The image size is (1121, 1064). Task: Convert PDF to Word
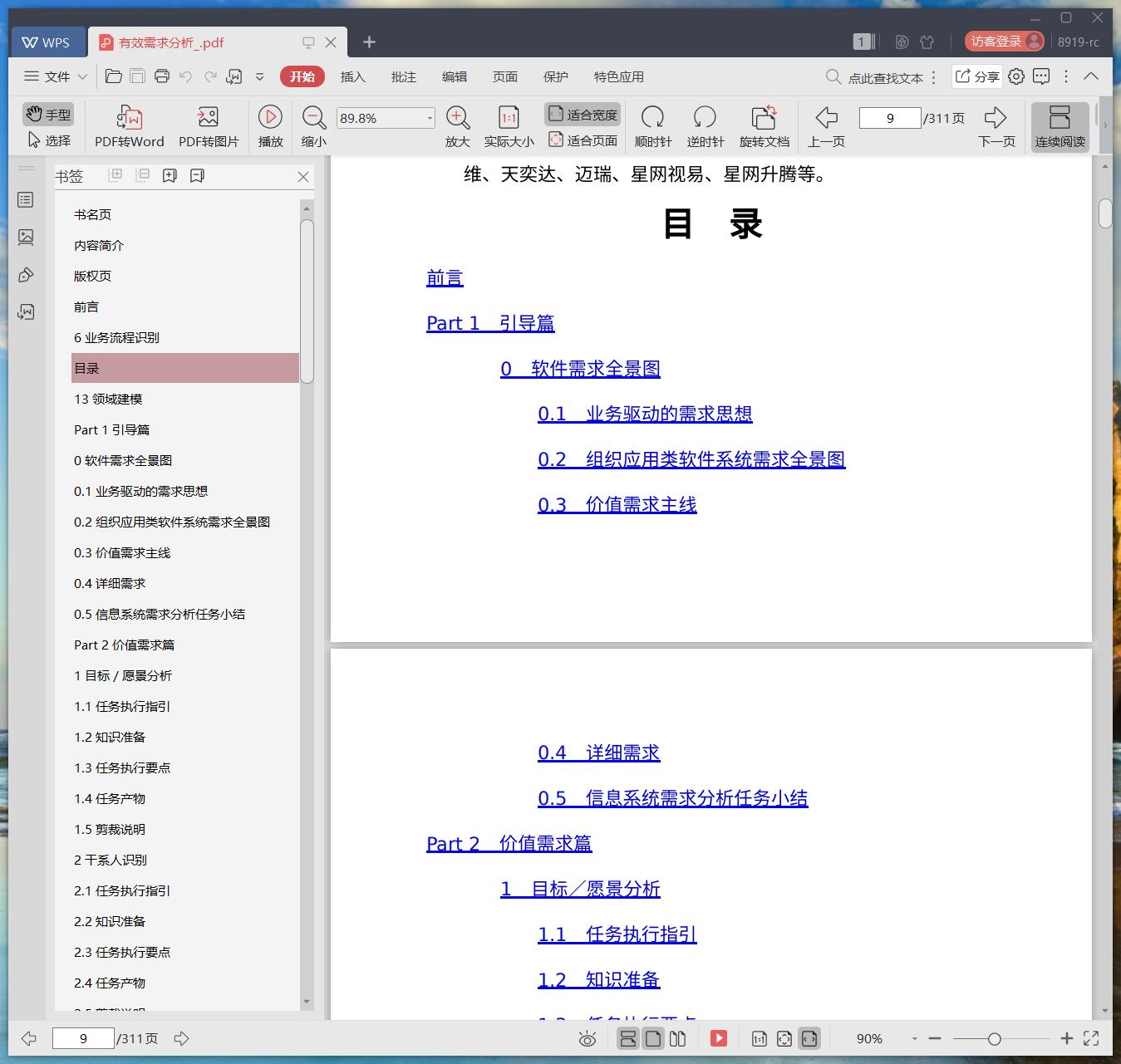pyautogui.click(x=130, y=126)
